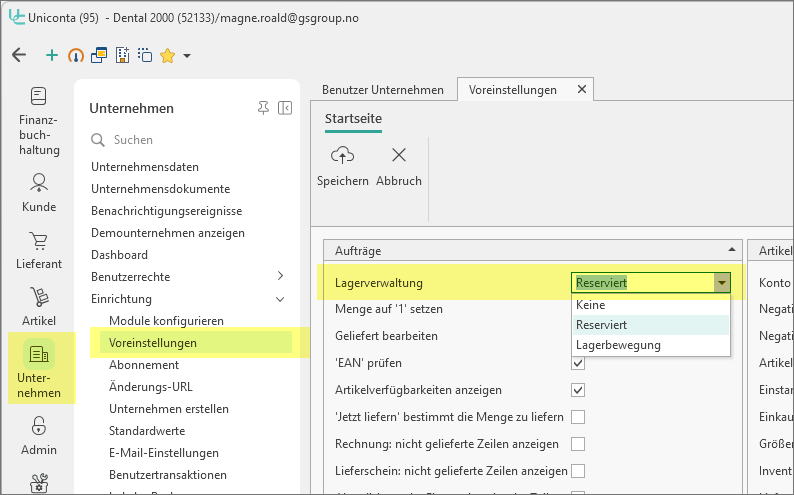
Task: Open the calculator sheet toolbar icon
Action: (x=123, y=55)
